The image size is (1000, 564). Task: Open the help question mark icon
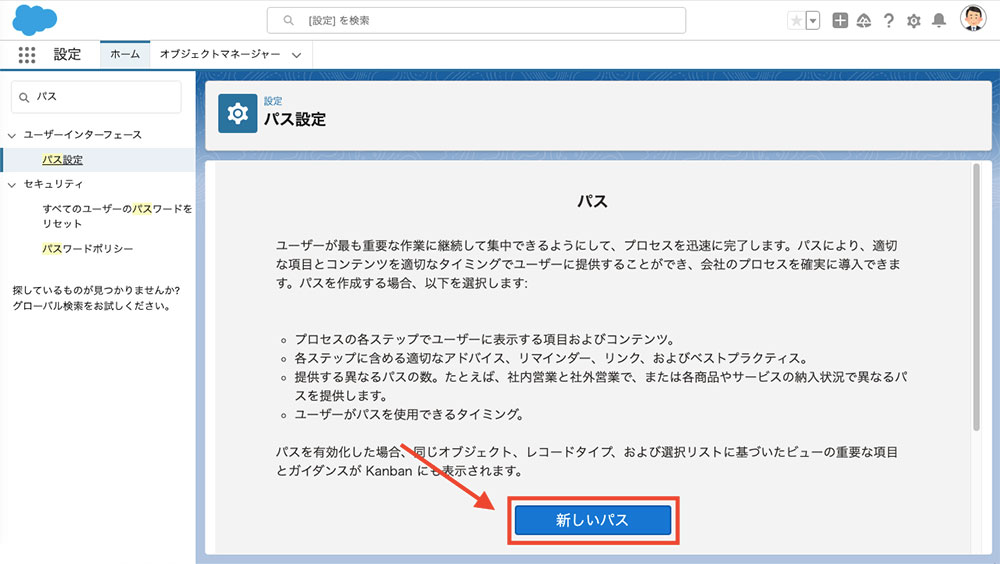(888, 21)
